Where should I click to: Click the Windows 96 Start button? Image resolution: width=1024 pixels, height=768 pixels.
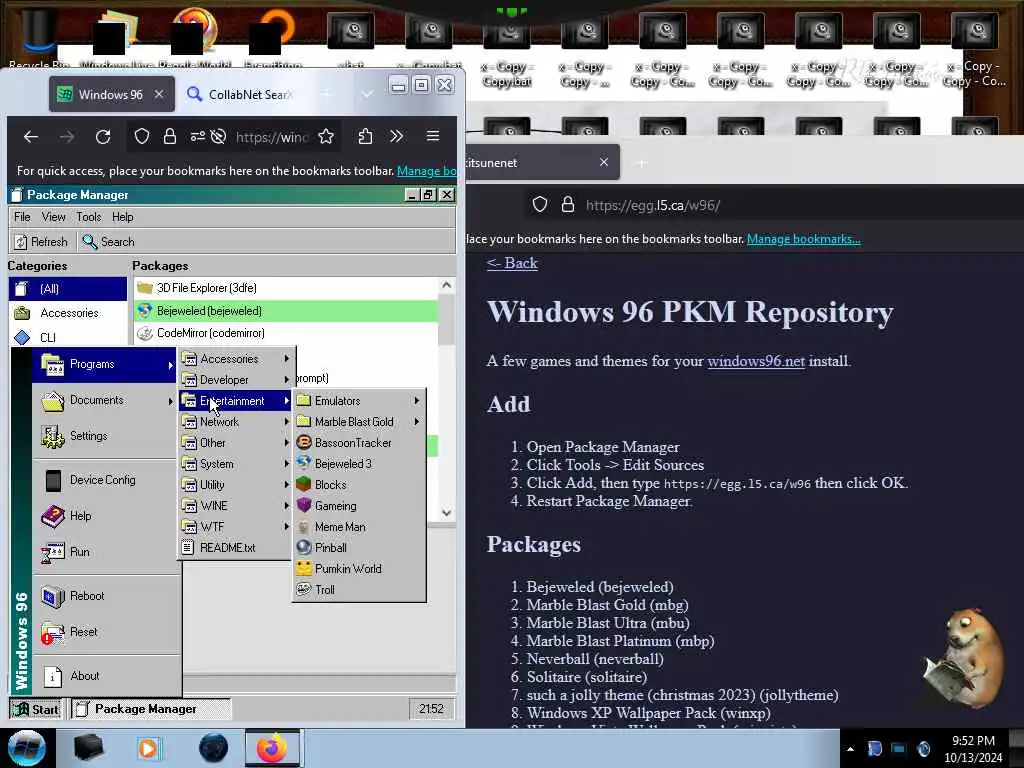(x=37, y=709)
